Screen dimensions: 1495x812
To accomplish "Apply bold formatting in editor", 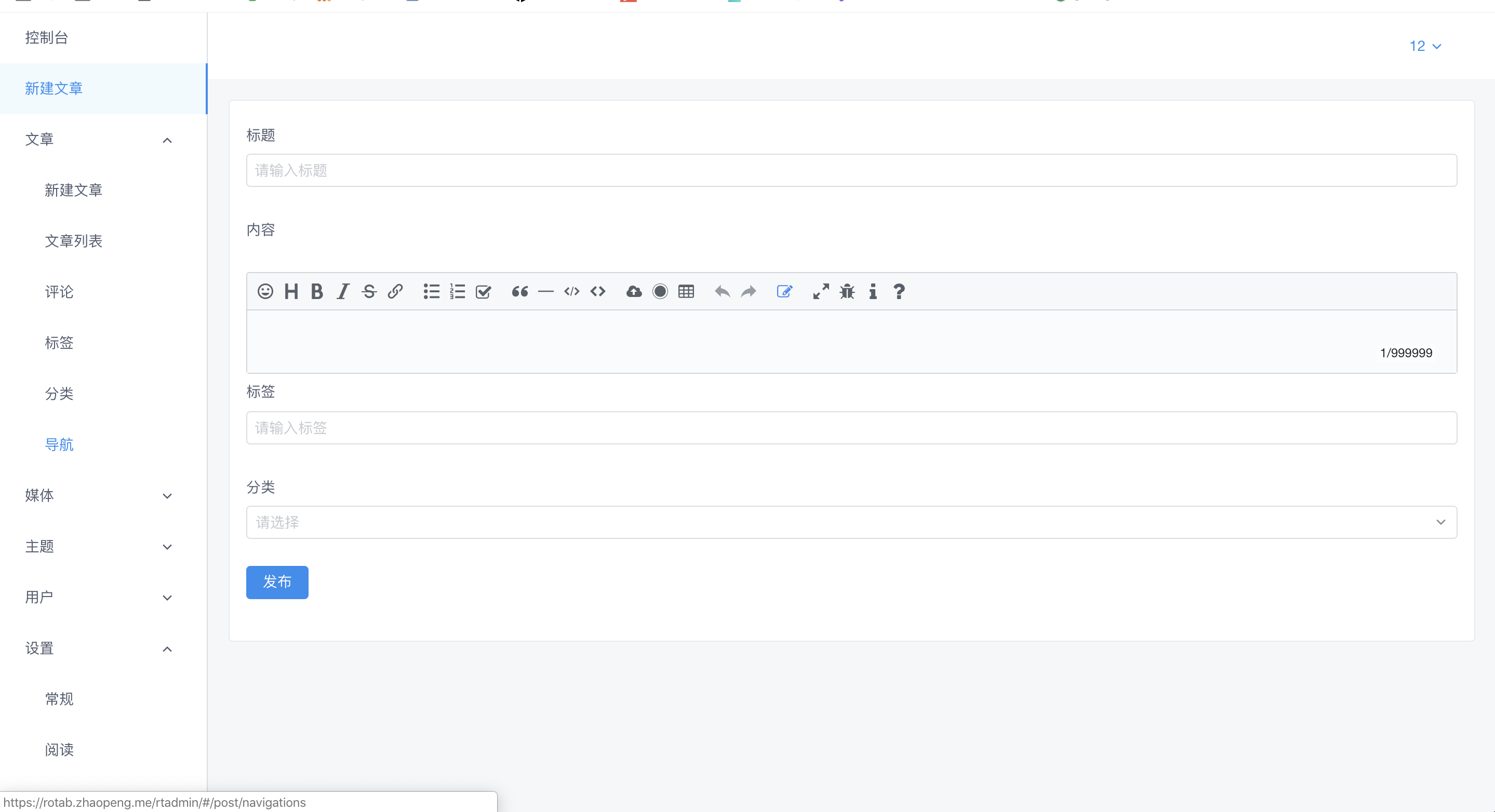I will (317, 291).
